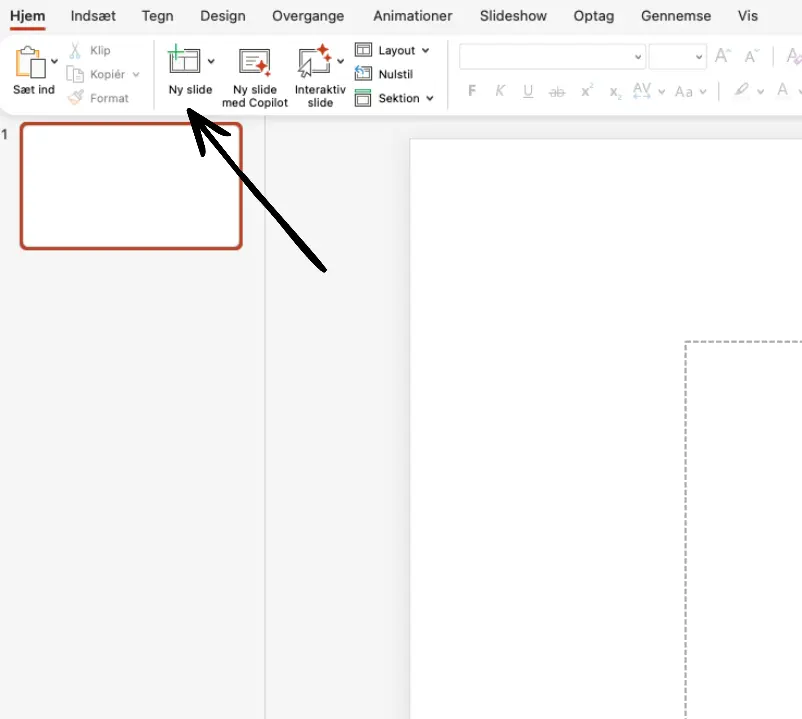The height and width of the screenshot is (719, 802).
Task: Open the font name combo box
Action: 552,56
